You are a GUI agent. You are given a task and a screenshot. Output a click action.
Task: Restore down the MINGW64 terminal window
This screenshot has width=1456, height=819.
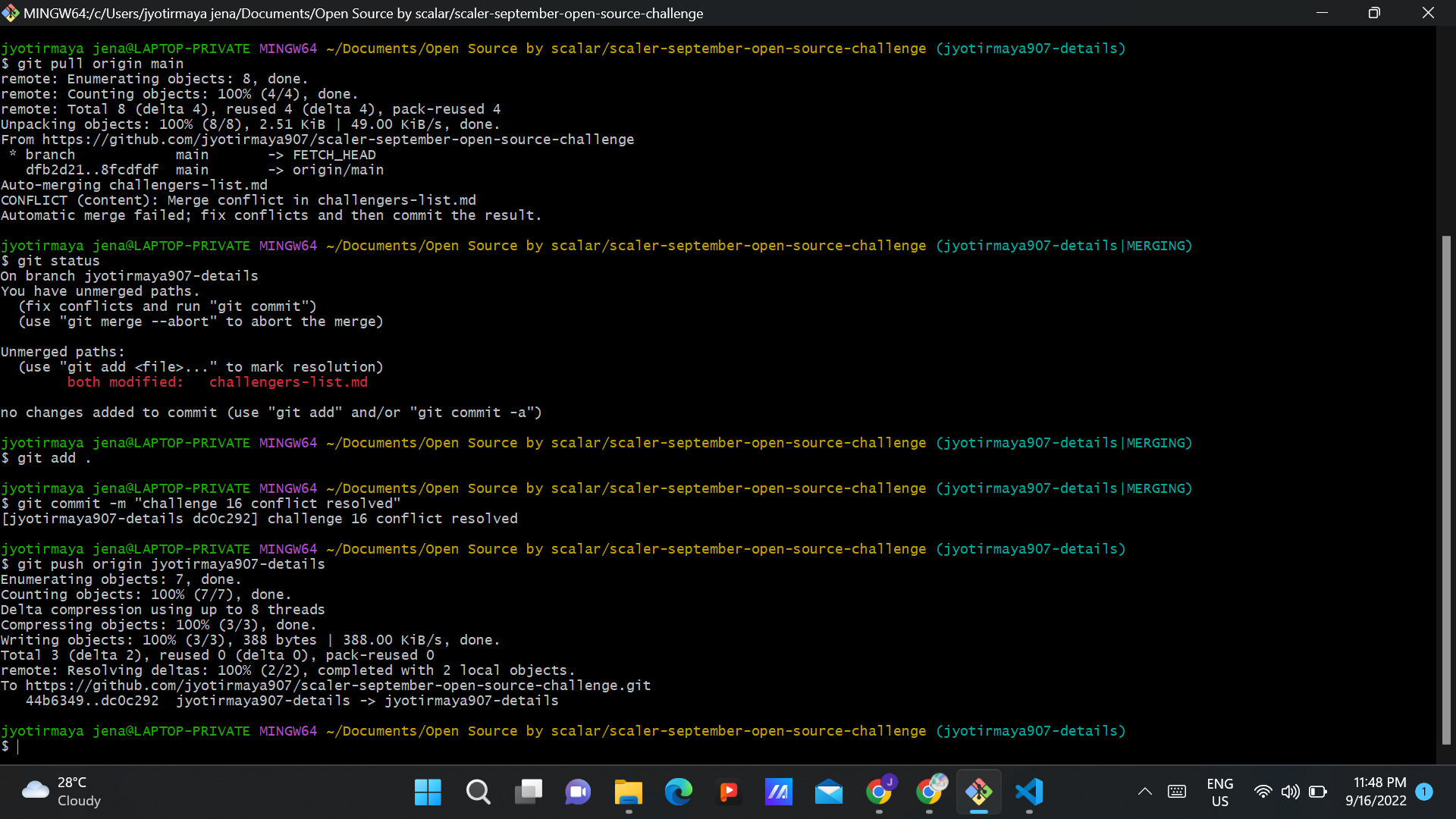pyautogui.click(x=1374, y=13)
